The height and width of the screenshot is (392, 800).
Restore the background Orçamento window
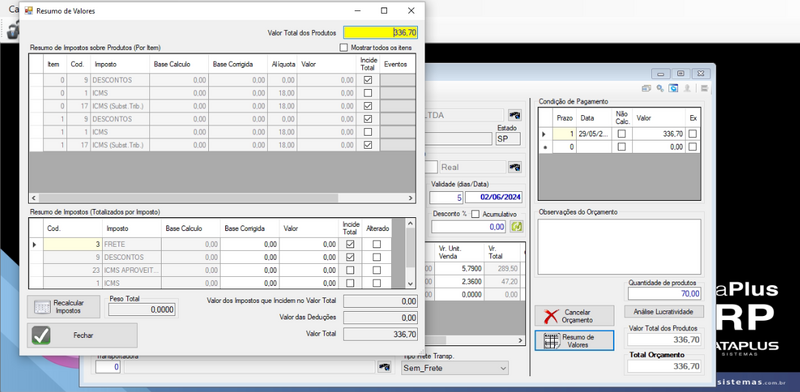coord(681,74)
